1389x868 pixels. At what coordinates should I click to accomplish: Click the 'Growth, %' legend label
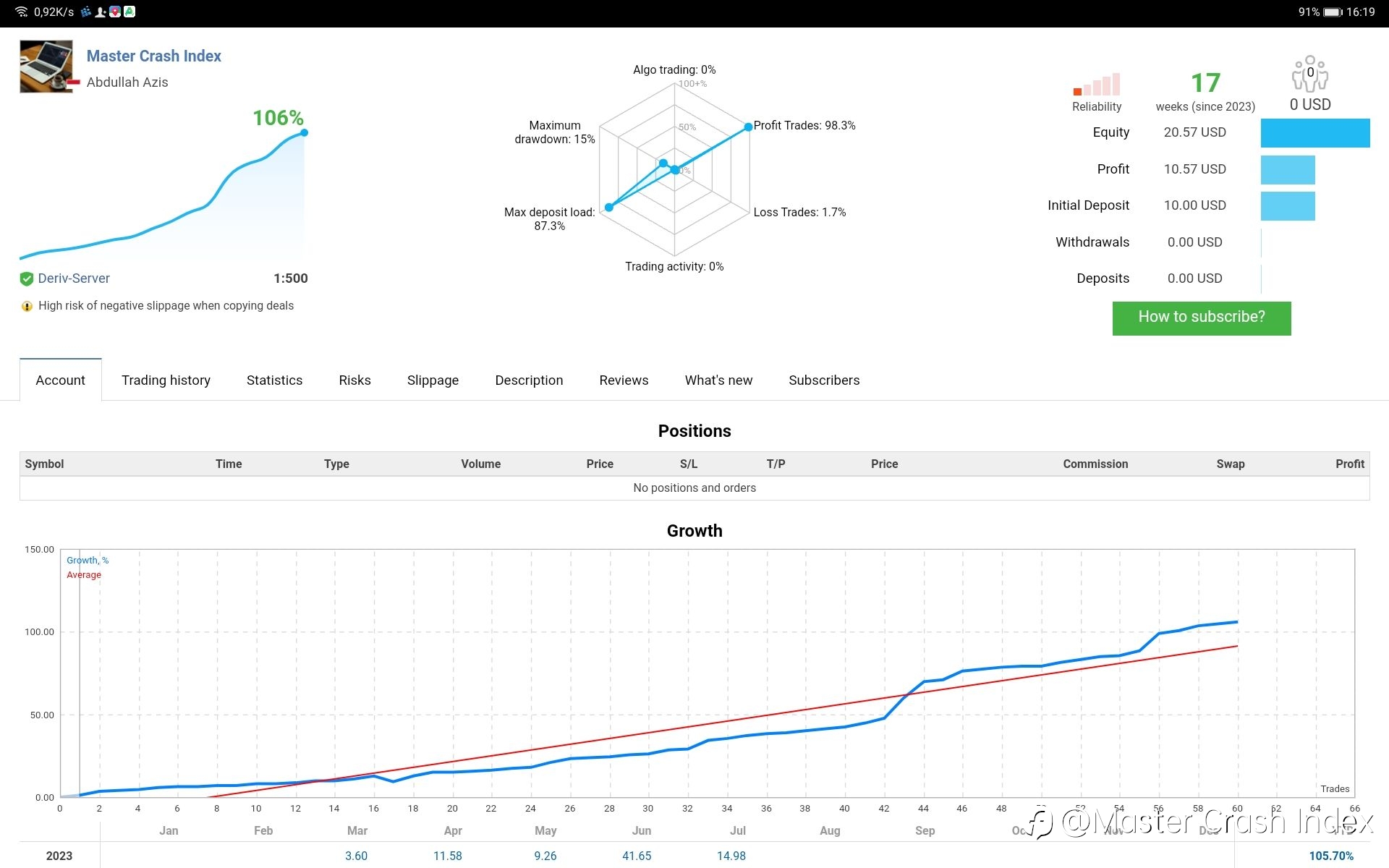point(88,561)
